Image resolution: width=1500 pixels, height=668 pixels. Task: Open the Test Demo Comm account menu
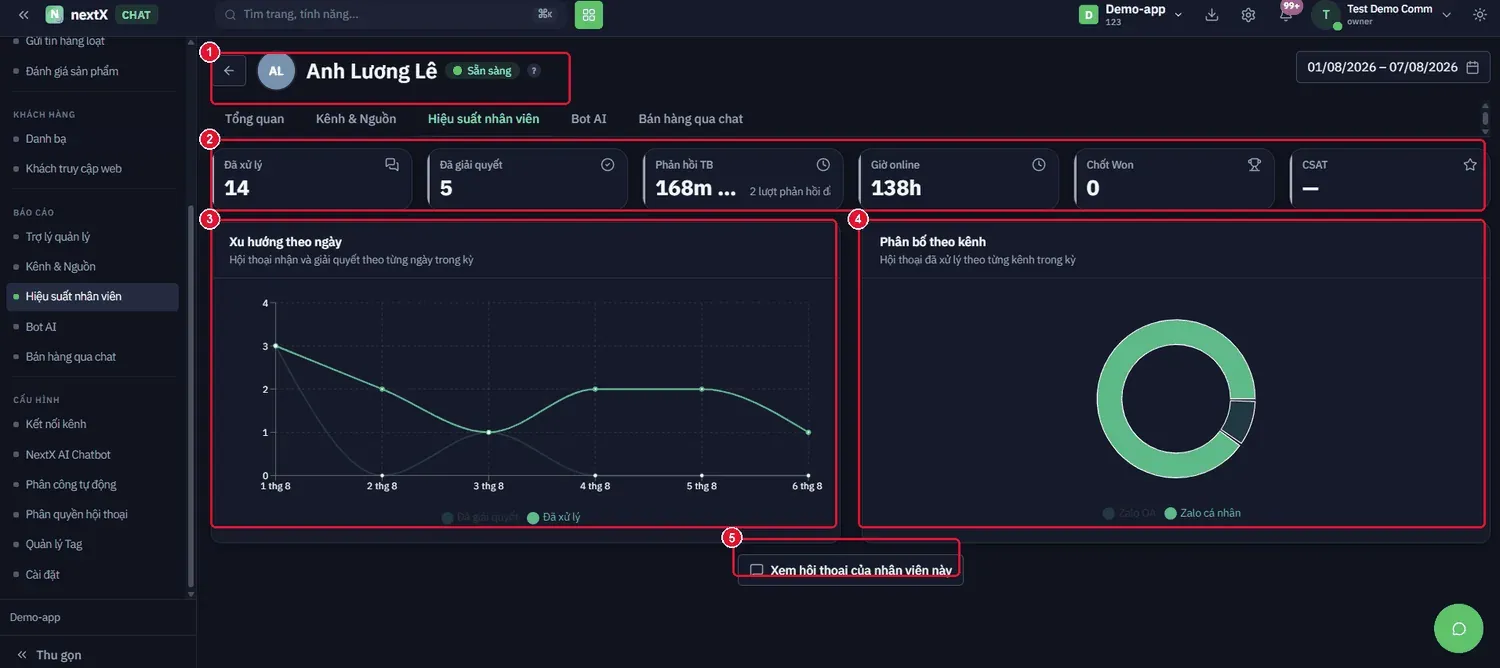1382,15
